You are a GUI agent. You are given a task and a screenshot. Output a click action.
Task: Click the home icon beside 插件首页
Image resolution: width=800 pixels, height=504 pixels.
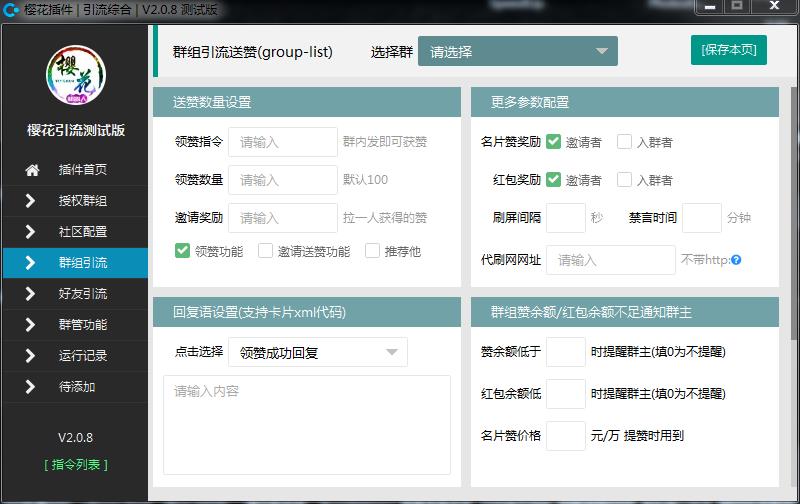(x=32, y=170)
